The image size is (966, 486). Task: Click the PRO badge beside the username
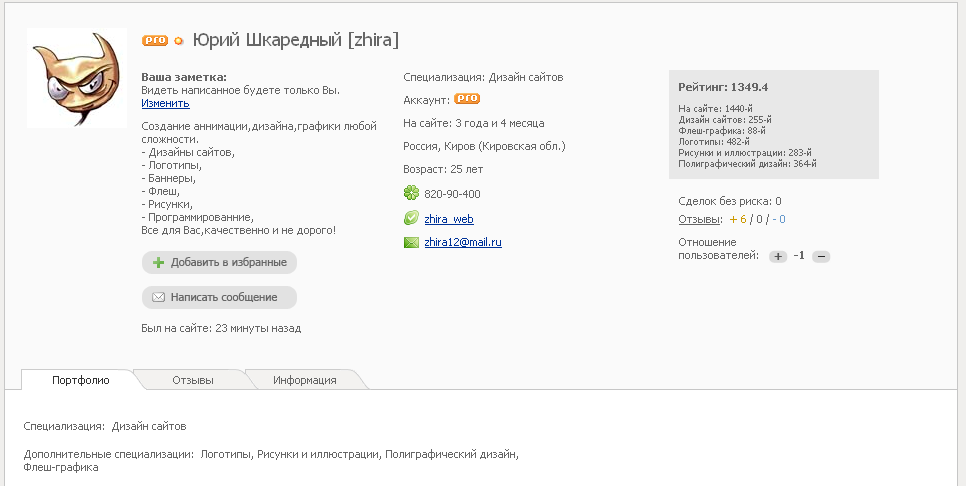click(154, 41)
